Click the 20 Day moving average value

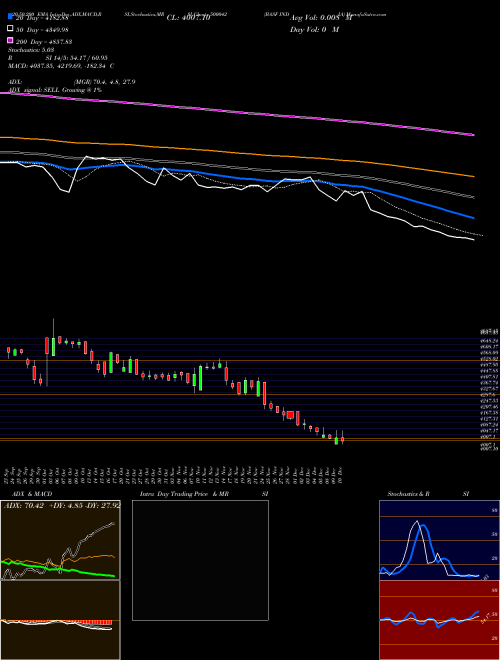pos(42,18)
